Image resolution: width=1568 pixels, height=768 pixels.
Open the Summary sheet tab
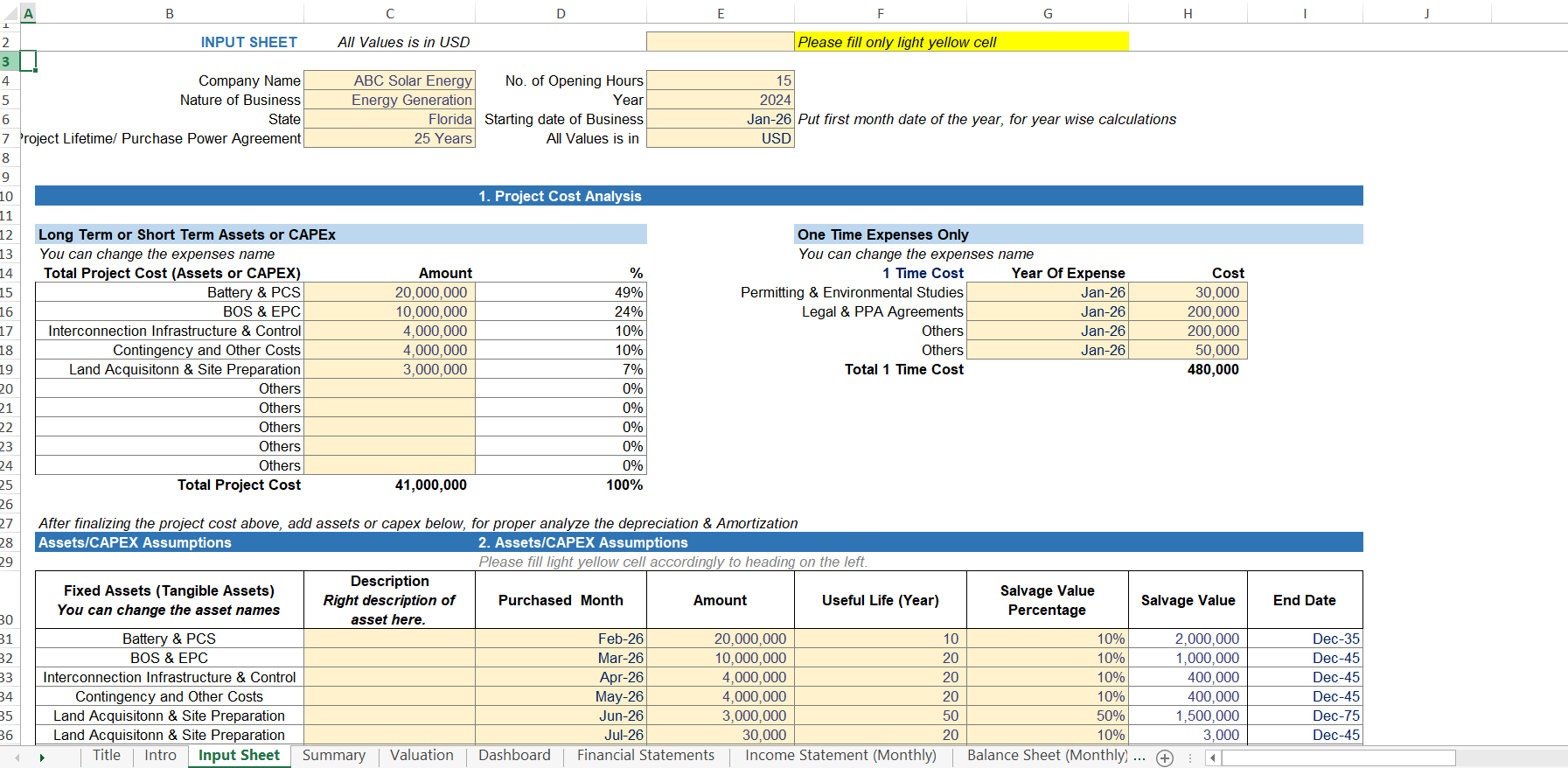[334, 756]
